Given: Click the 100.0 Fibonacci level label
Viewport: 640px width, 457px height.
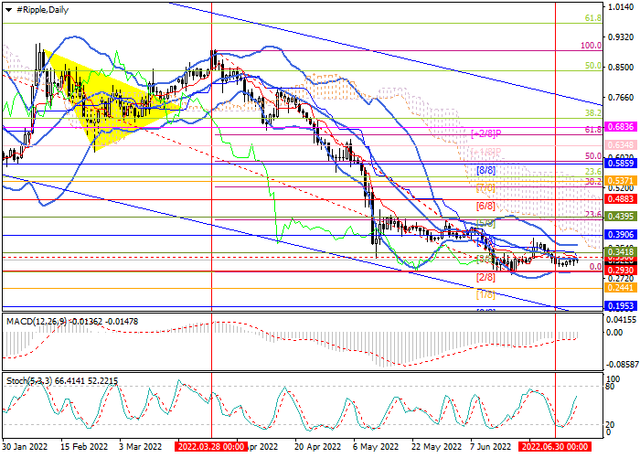Looking at the screenshot, I should tap(591, 46).
